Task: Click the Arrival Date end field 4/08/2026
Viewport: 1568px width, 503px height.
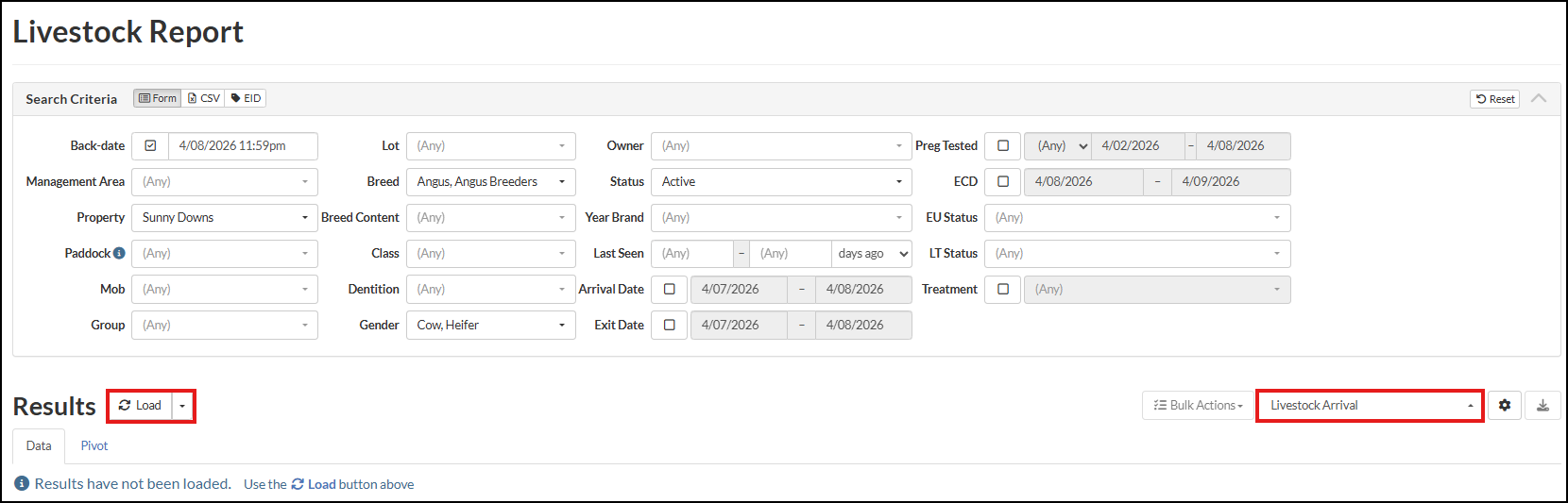Action: click(863, 290)
